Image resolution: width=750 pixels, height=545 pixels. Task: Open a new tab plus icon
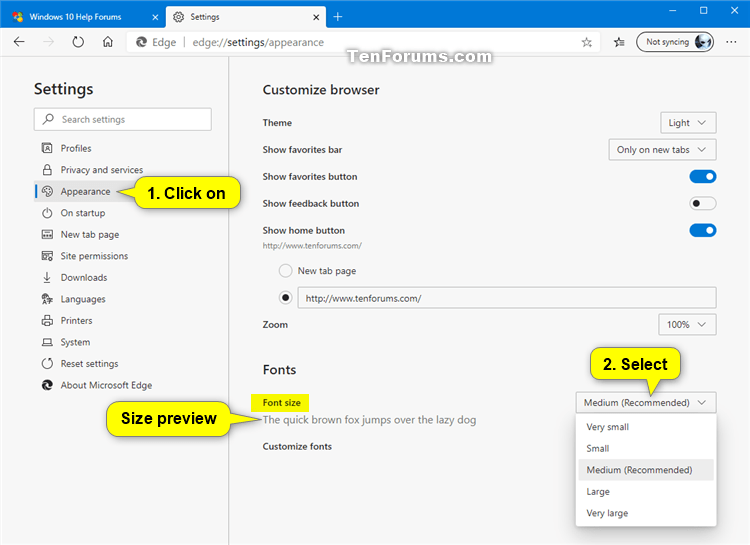point(338,17)
